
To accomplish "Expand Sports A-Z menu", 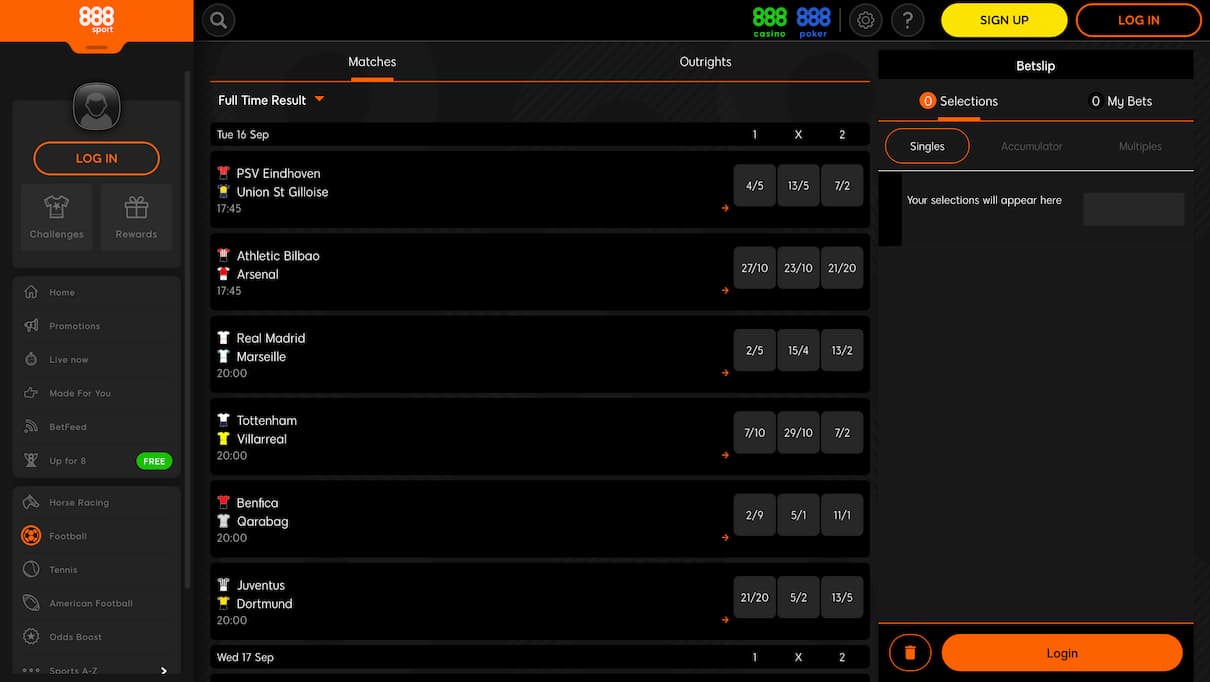I will [x=97, y=670].
